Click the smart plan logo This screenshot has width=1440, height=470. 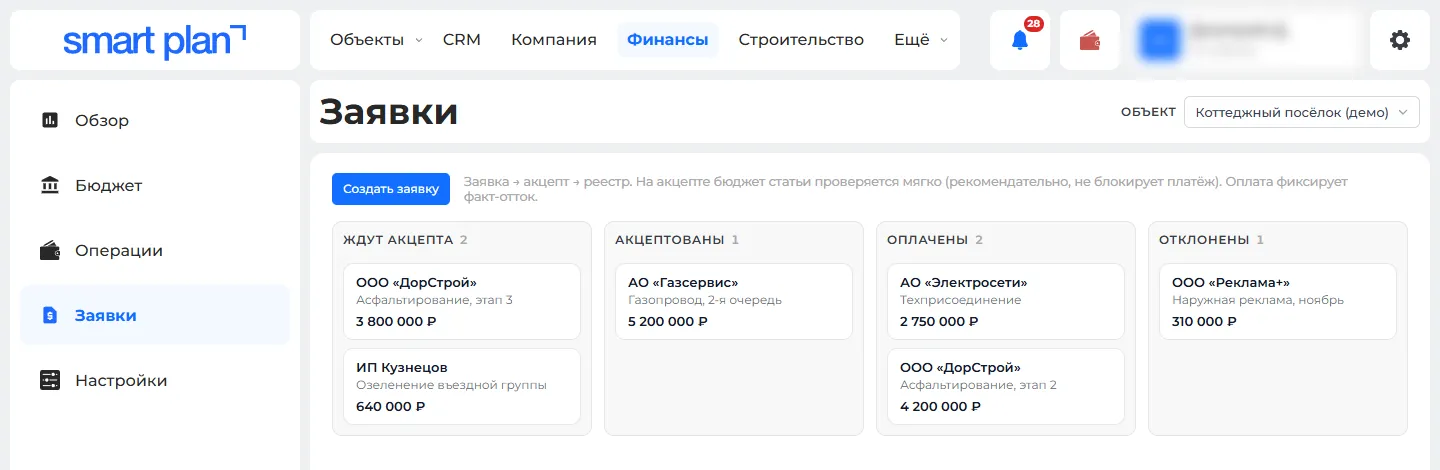coord(155,40)
